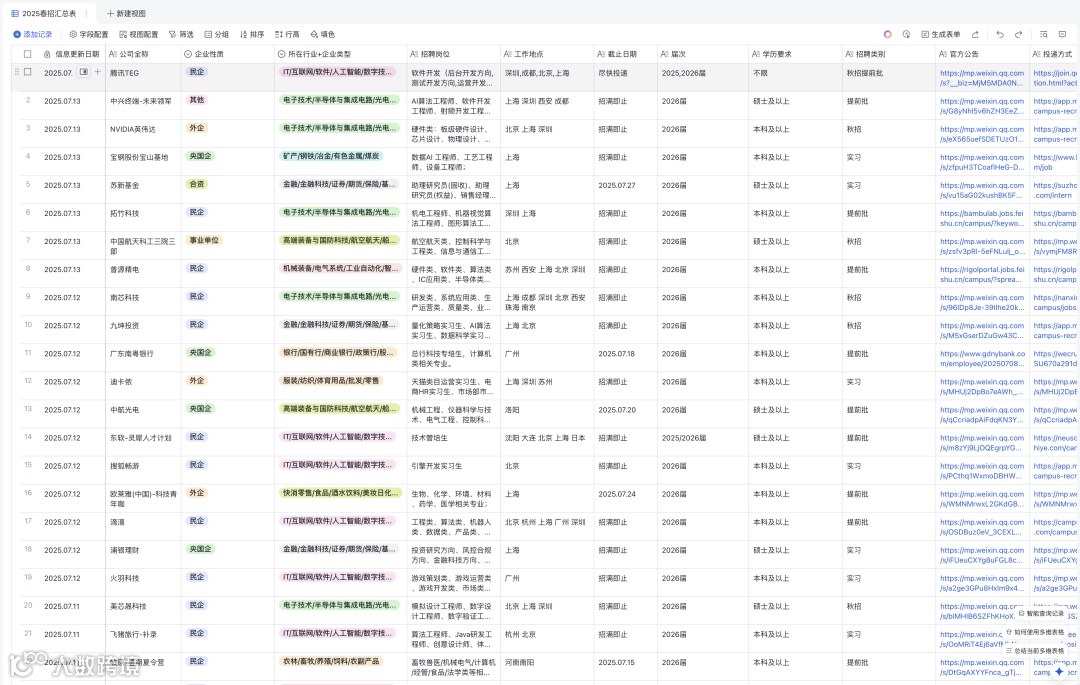The image size is (1080, 685).
Task: Click the 其他 tag in 中兴终端-未来领军 row
Action: (197, 100)
